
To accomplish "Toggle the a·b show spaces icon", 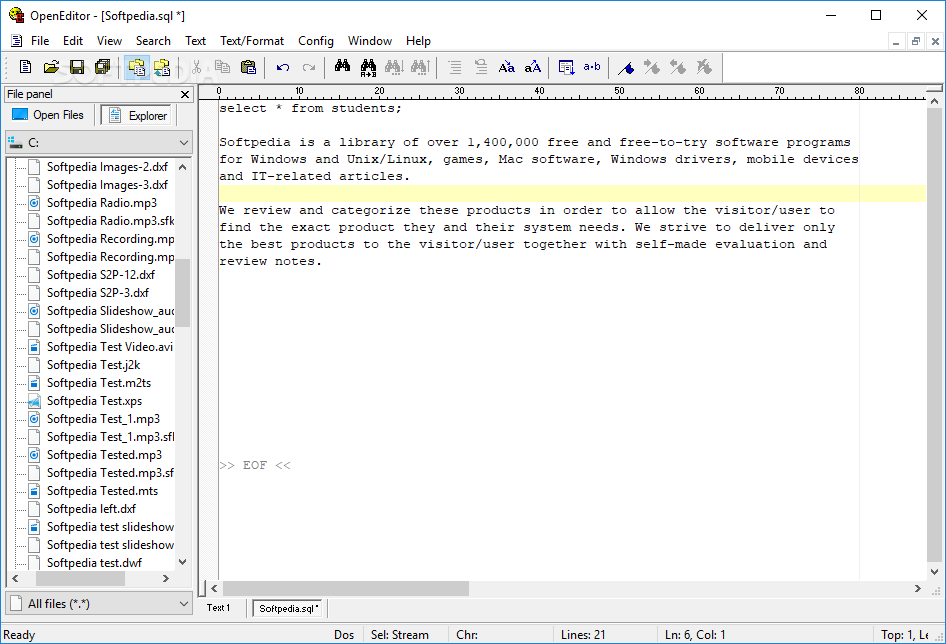I will click(x=592, y=67).
